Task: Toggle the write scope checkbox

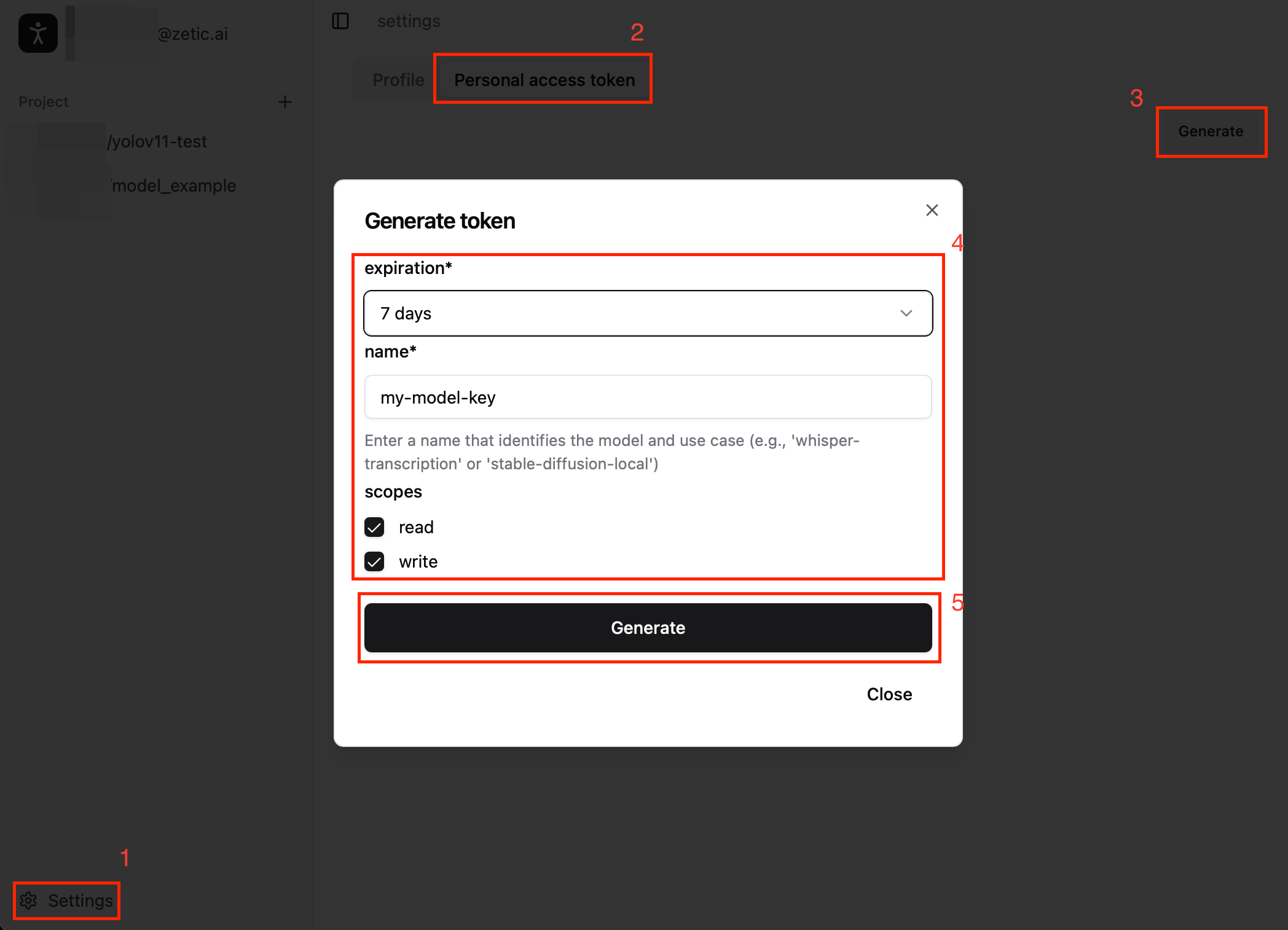Action: pos(374,561)
